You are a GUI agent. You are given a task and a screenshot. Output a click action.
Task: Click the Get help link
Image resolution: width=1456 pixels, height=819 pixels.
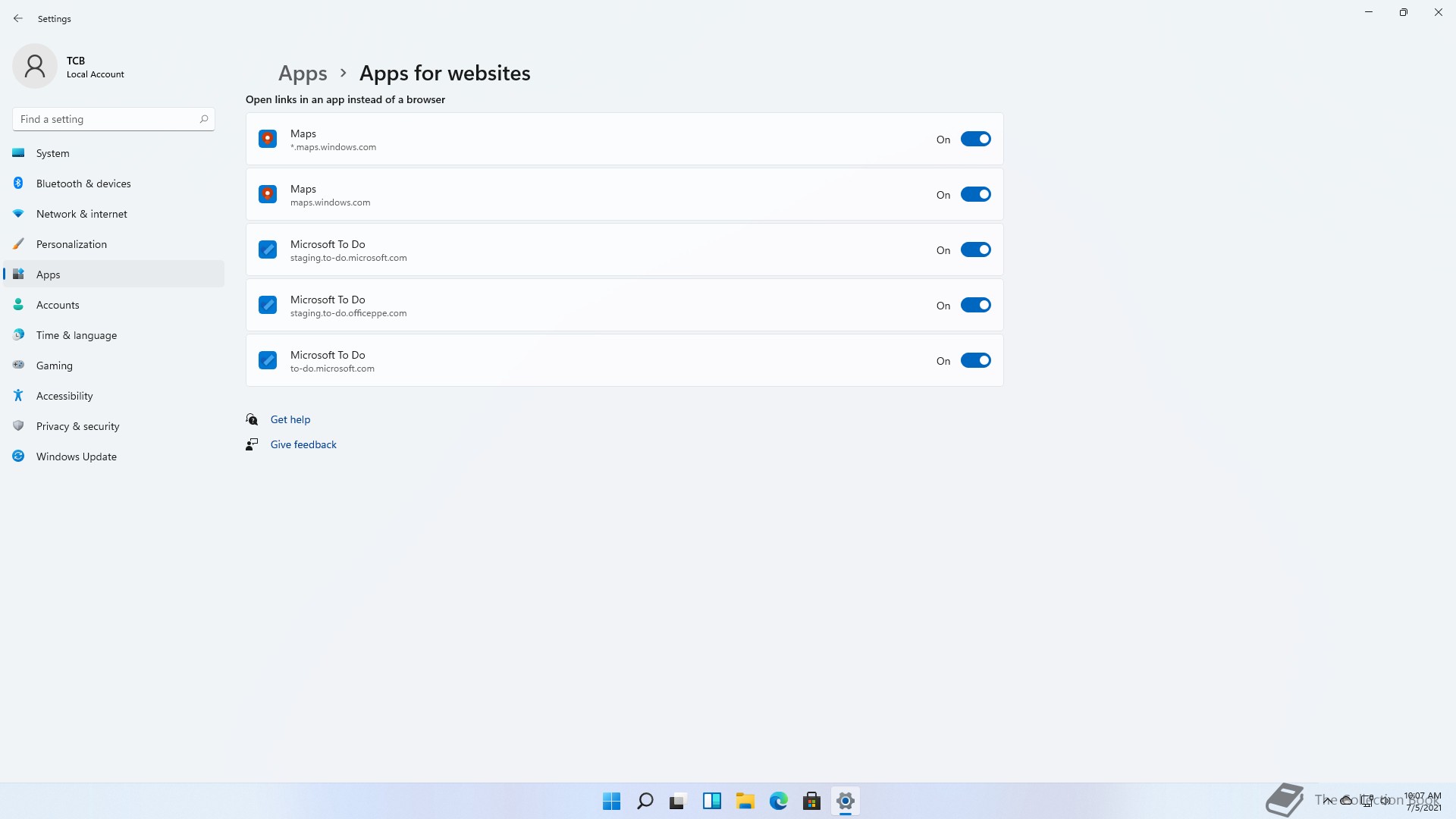290,419
